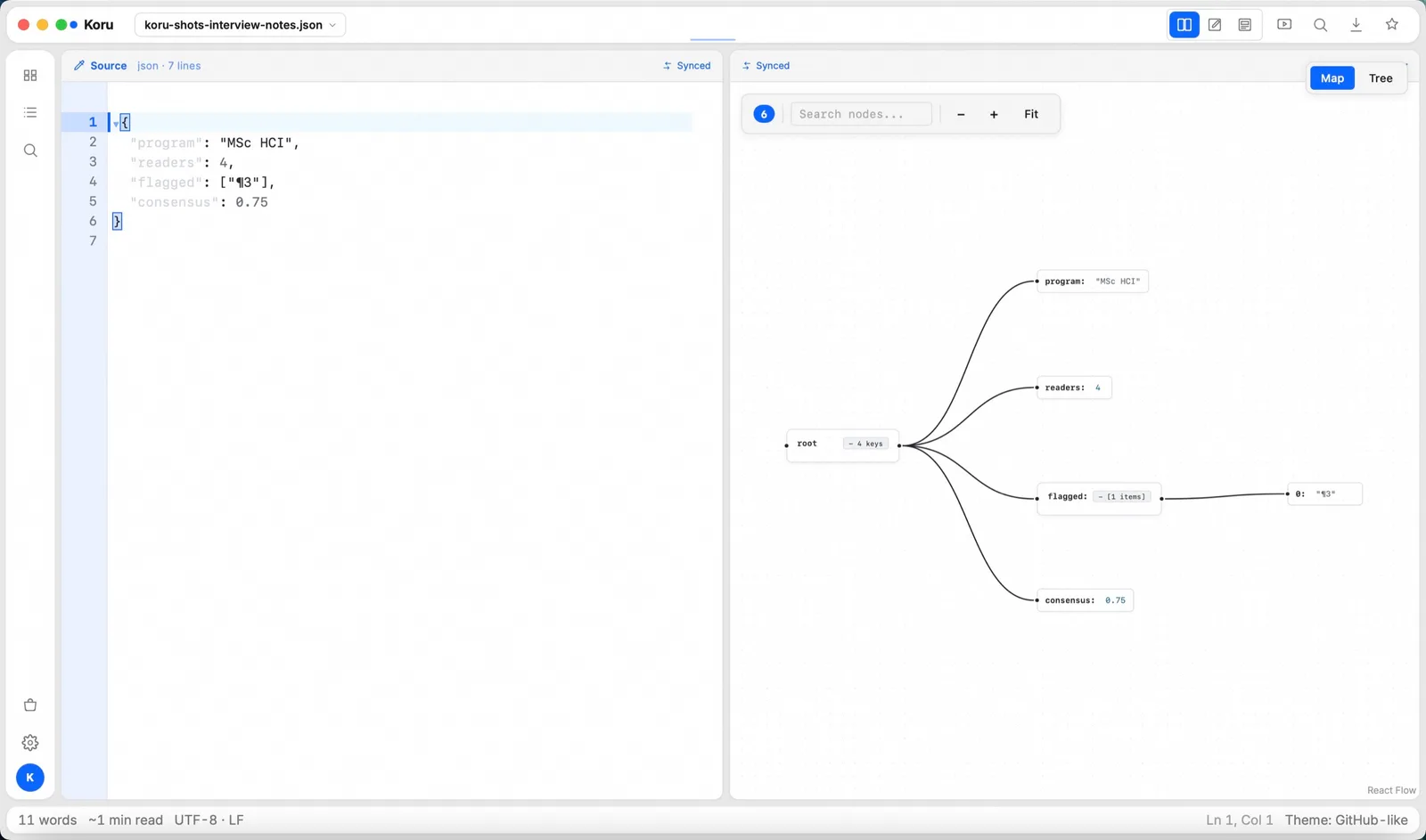The height and width of the screenshot is (840, 1426).
Task: Switch to the Map view tab
Action: point(1332,78)
